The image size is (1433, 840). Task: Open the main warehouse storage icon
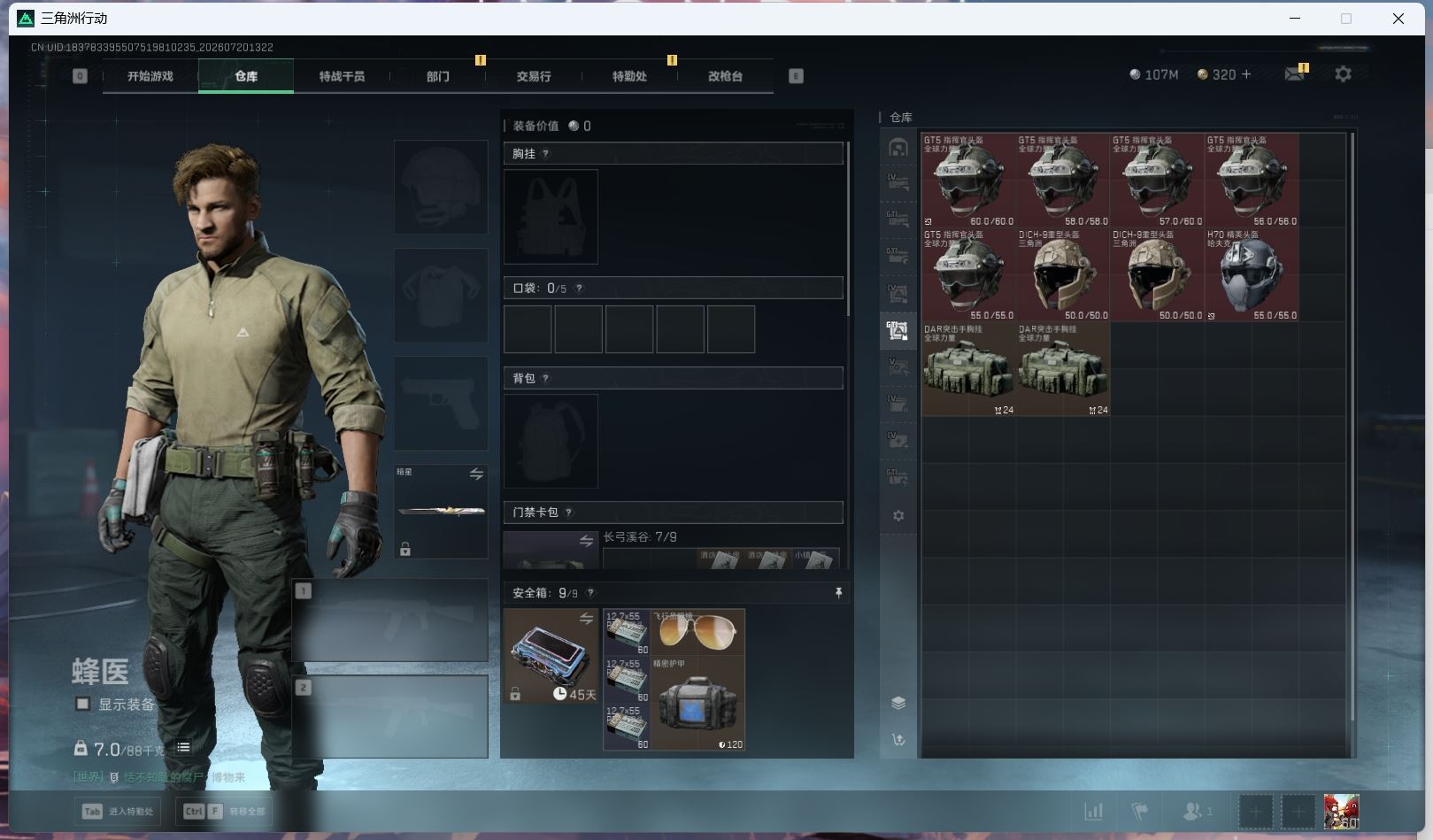tap(898, 147)
